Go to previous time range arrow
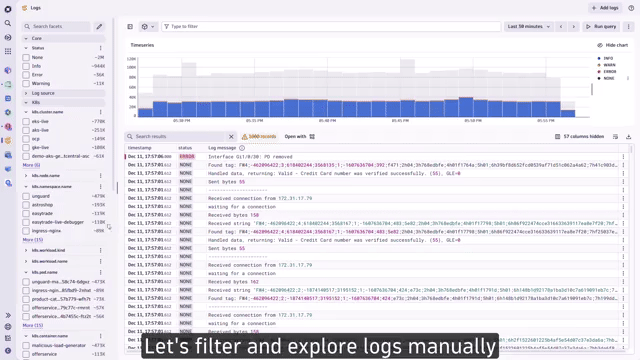Viewport: 640px width, 360px height. [561, 27]
